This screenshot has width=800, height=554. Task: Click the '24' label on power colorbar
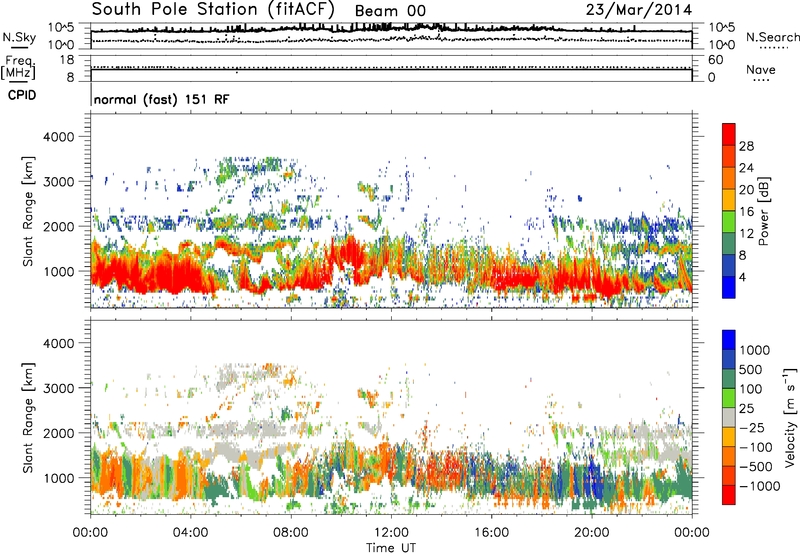point(746,168)
